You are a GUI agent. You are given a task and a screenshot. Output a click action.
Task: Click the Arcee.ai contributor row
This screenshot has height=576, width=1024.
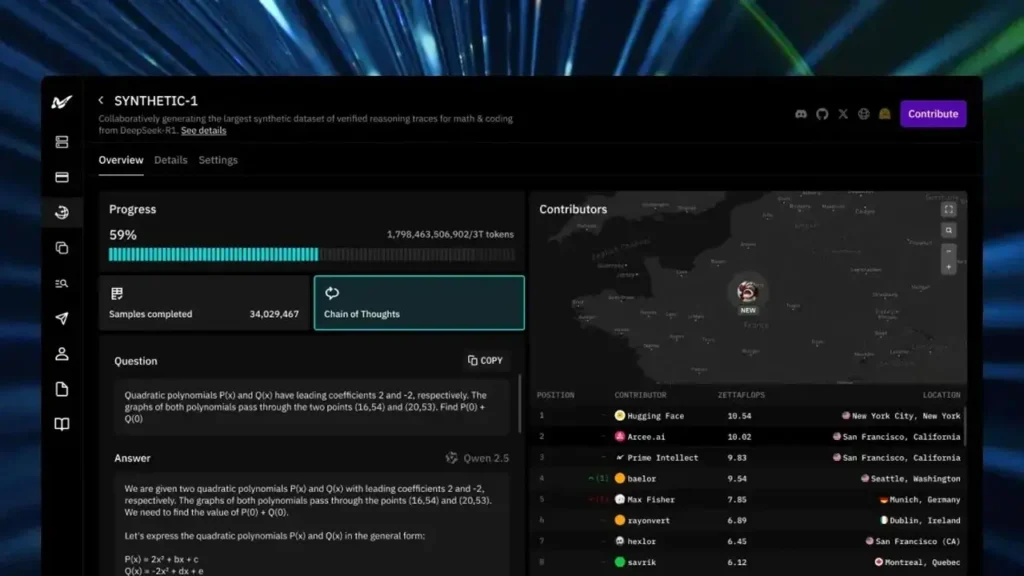748,436
